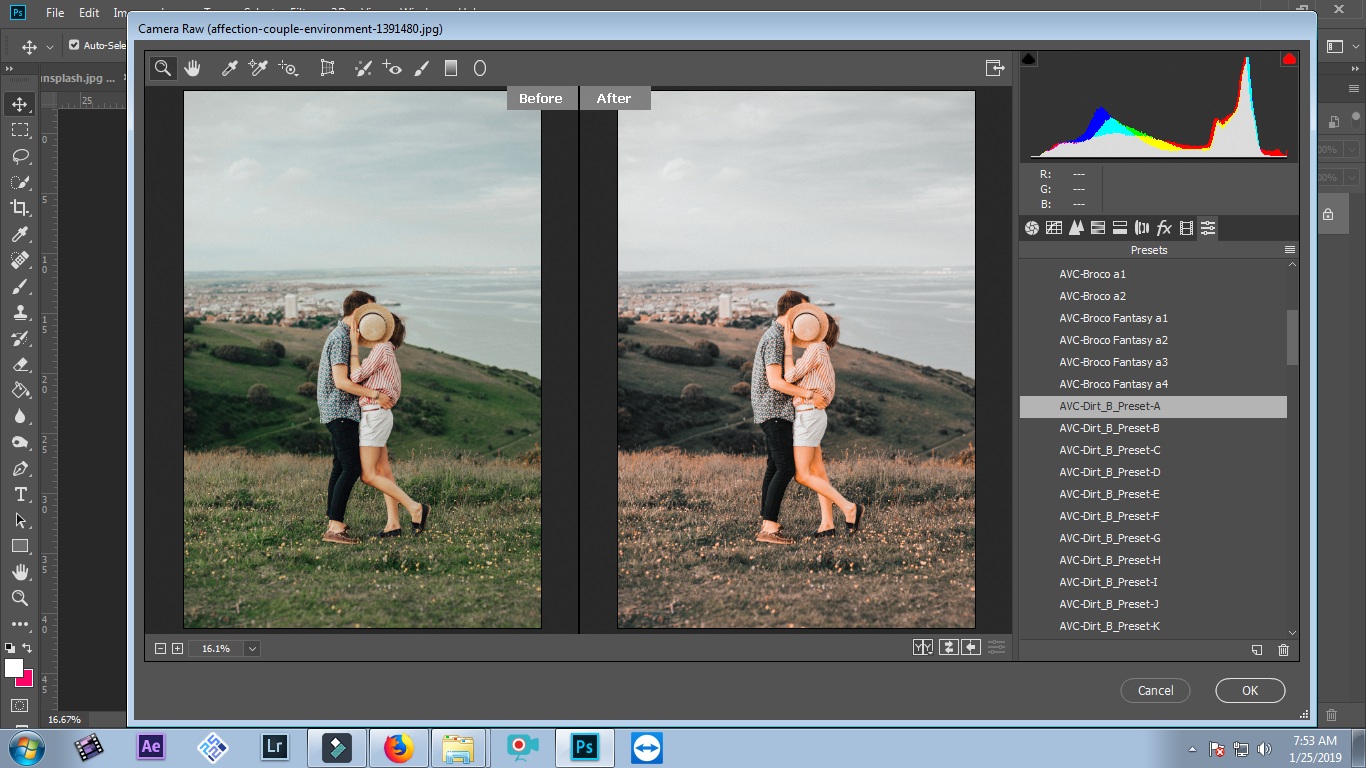Click the new preset icon
The image size is (1366, 768).
[1257, 650]
